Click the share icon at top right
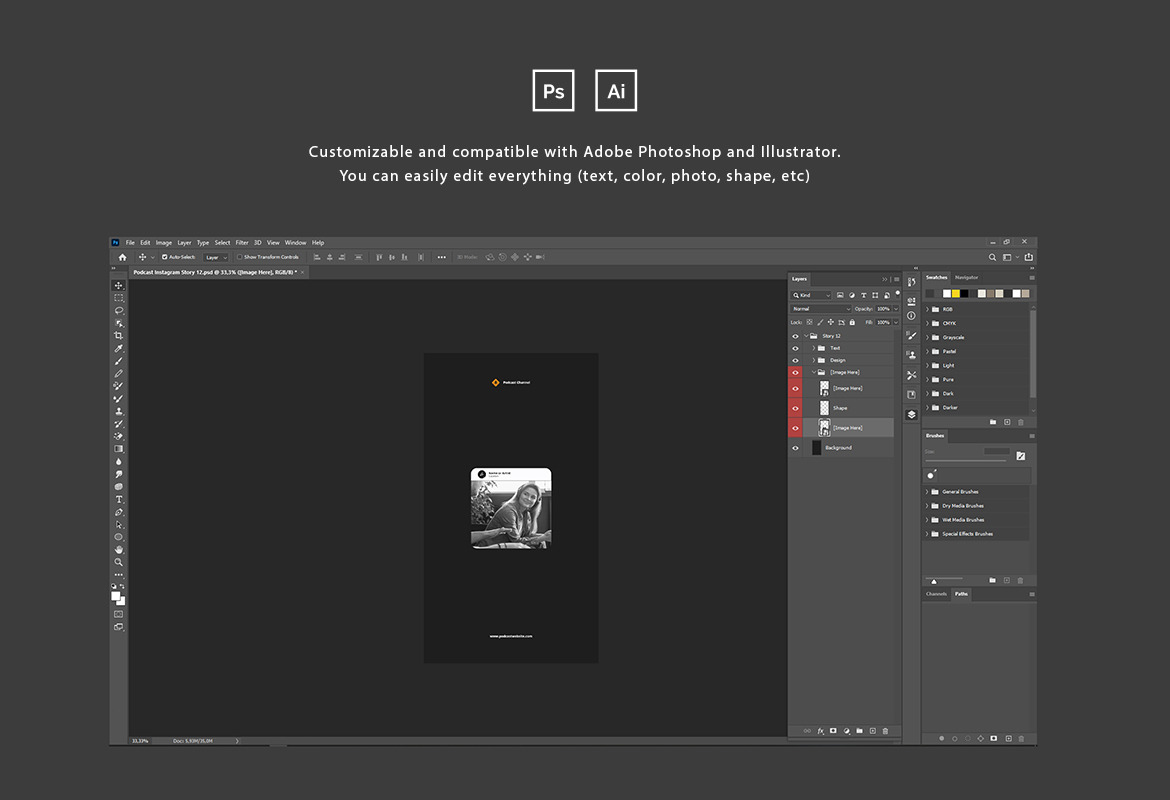This screenshot has width=1170, height=800. pos(1029,257)
